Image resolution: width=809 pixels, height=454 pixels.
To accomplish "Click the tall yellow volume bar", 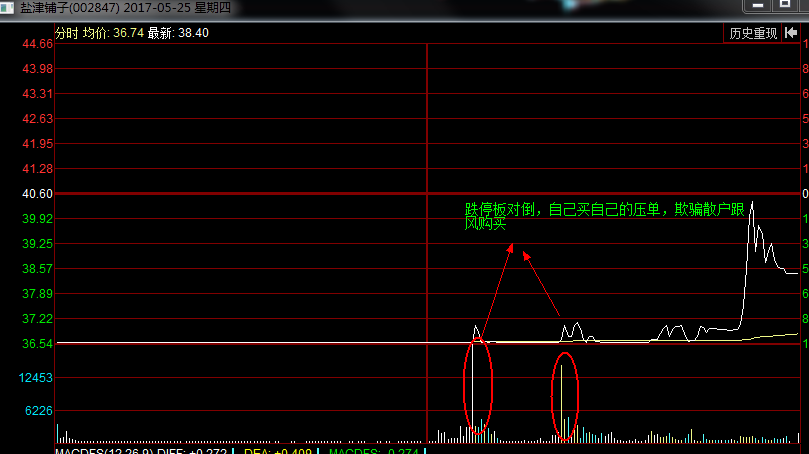I will 561,403.
